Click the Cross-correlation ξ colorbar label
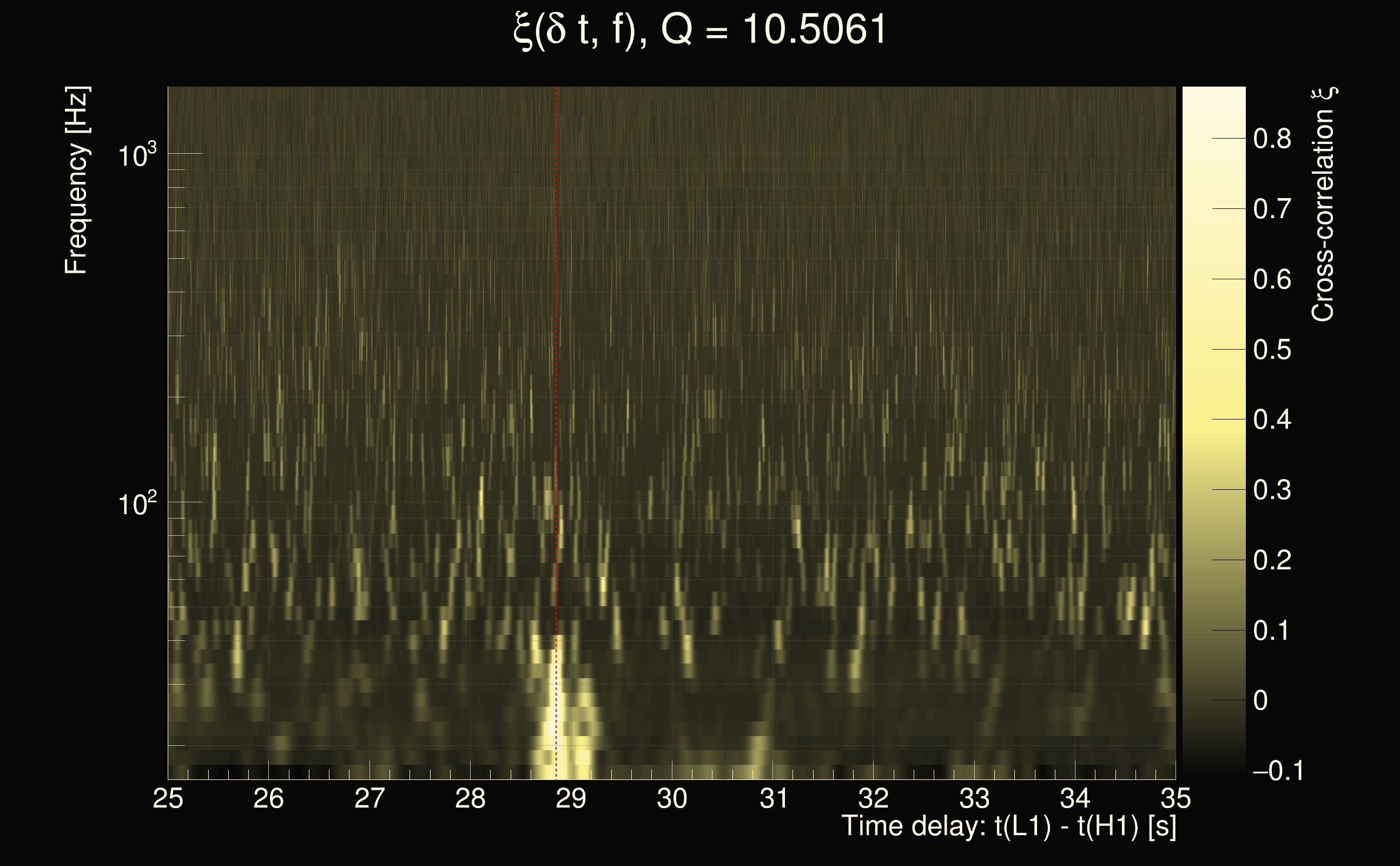This screenshot has height=866, width=1400. tap(1323, 205)
